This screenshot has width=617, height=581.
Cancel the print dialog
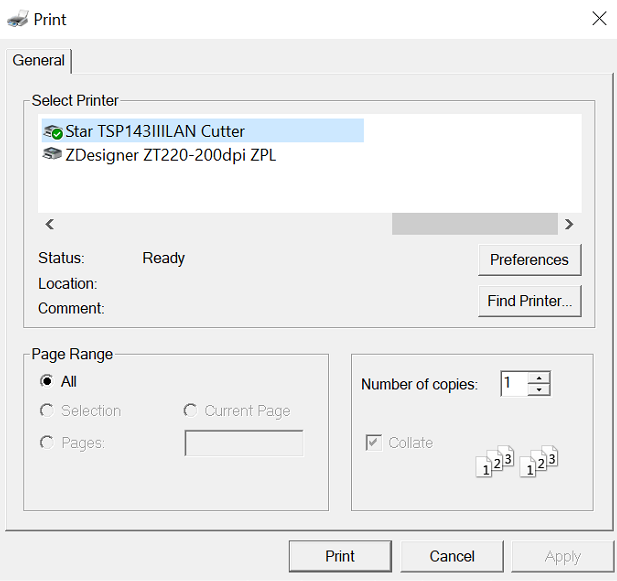click(x=452, y=556)
